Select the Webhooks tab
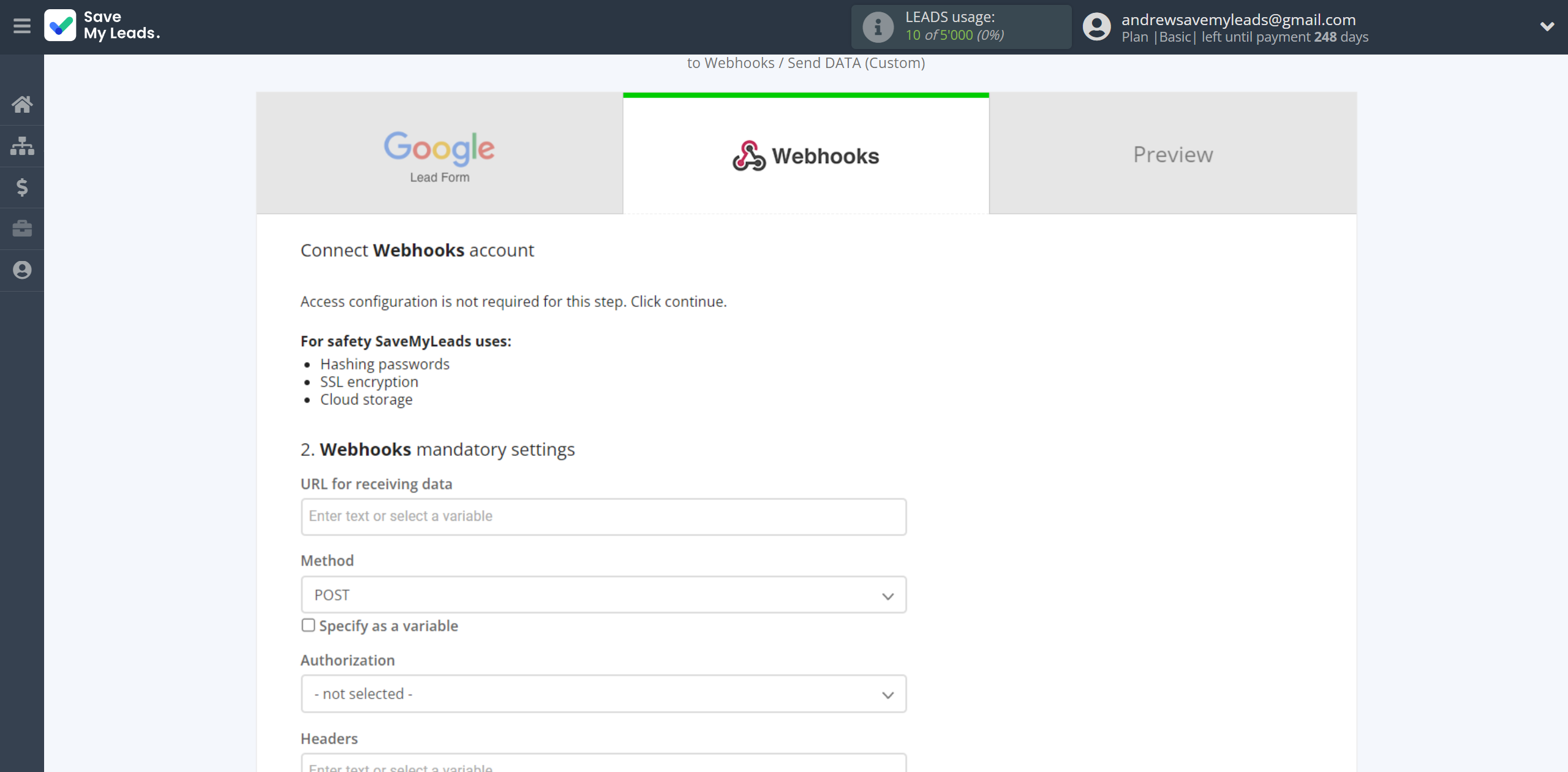Image resolution: width=1568 pixels, height=772 pixels. [806, 153]
